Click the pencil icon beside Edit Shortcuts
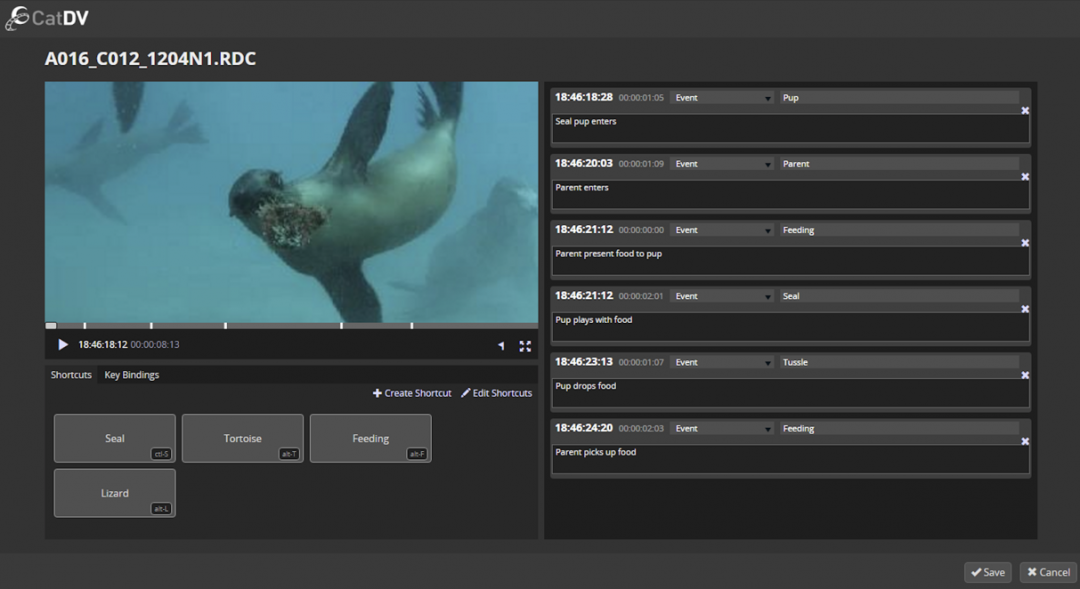 (x=464, y=393)
